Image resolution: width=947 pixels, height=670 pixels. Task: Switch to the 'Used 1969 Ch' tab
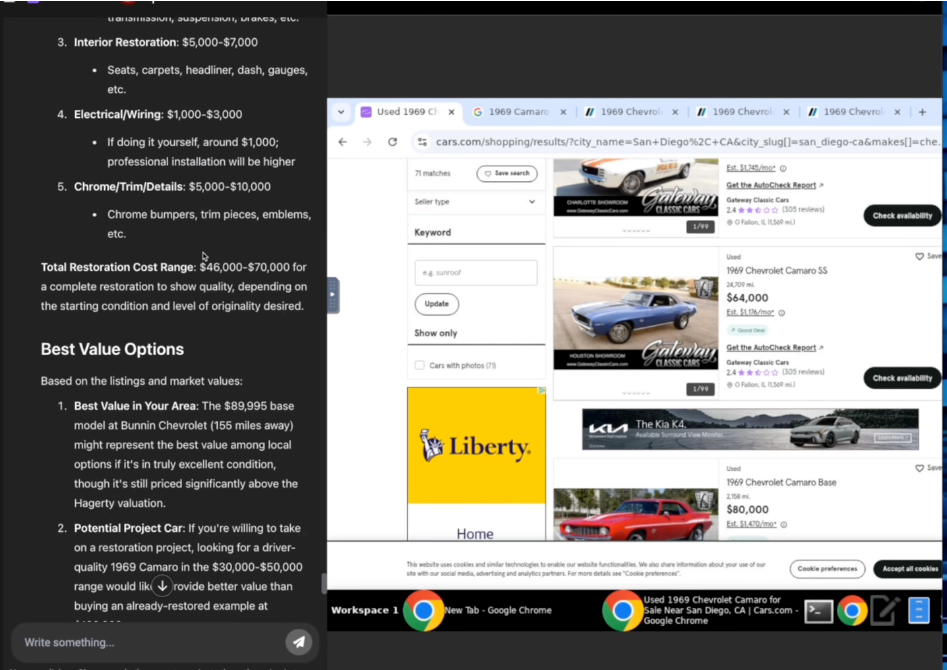(x=407, y=112)
